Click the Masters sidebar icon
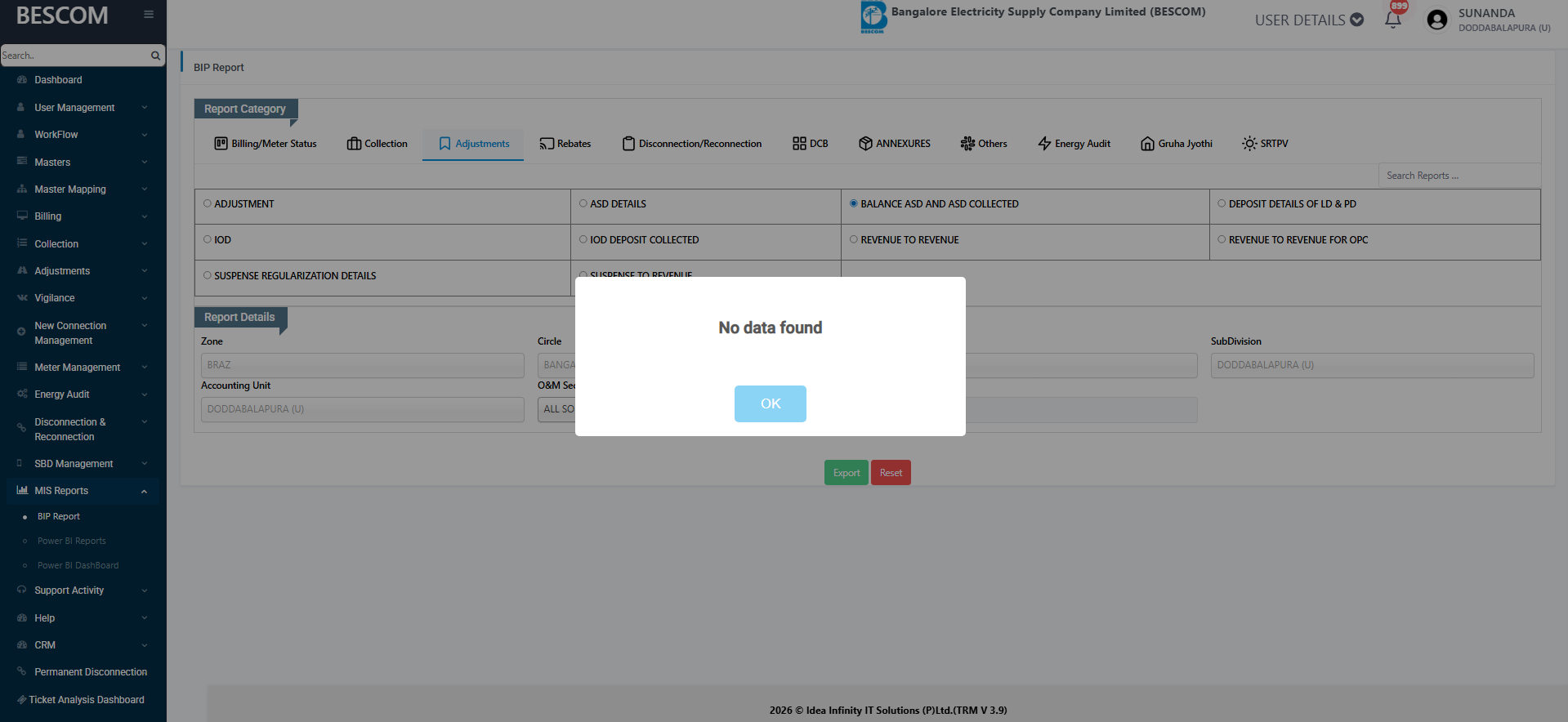The image size is (1568, 722). tap(22, 162)
